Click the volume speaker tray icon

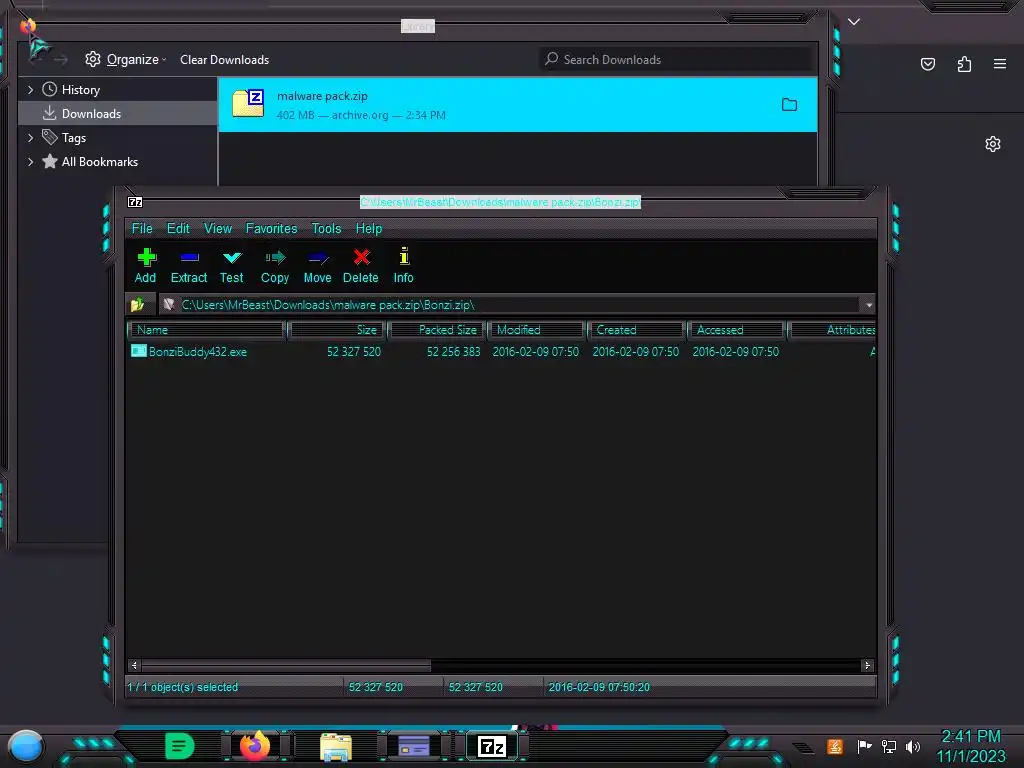coord(913,746)
